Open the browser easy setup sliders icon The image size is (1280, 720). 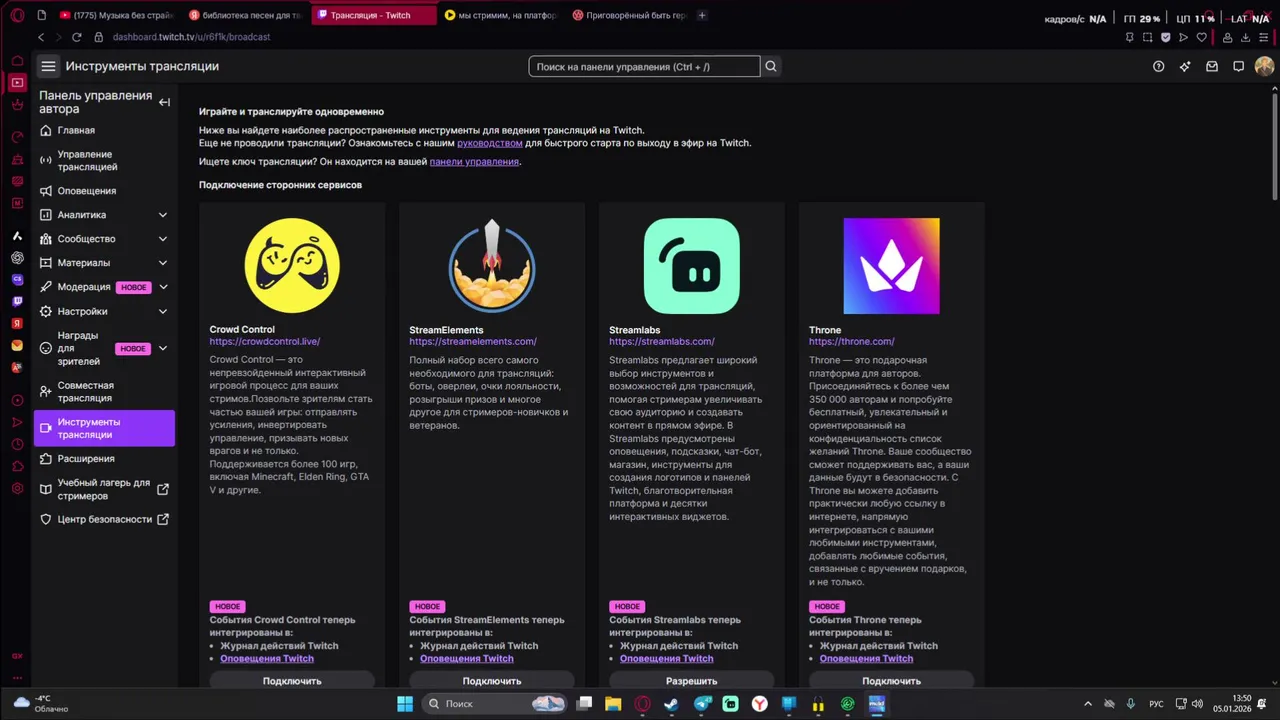pyautogui.click(x=1265, y=37)
